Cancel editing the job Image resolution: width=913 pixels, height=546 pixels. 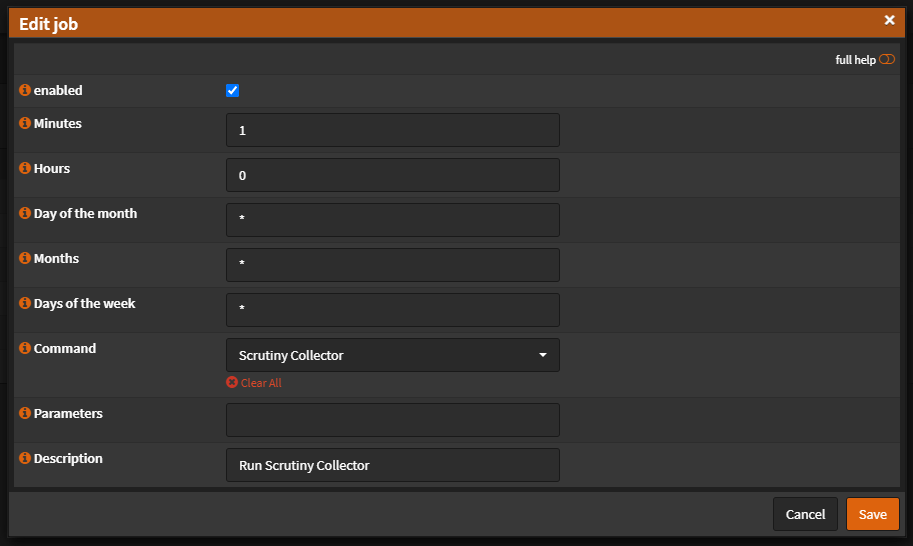click(805, 514)
